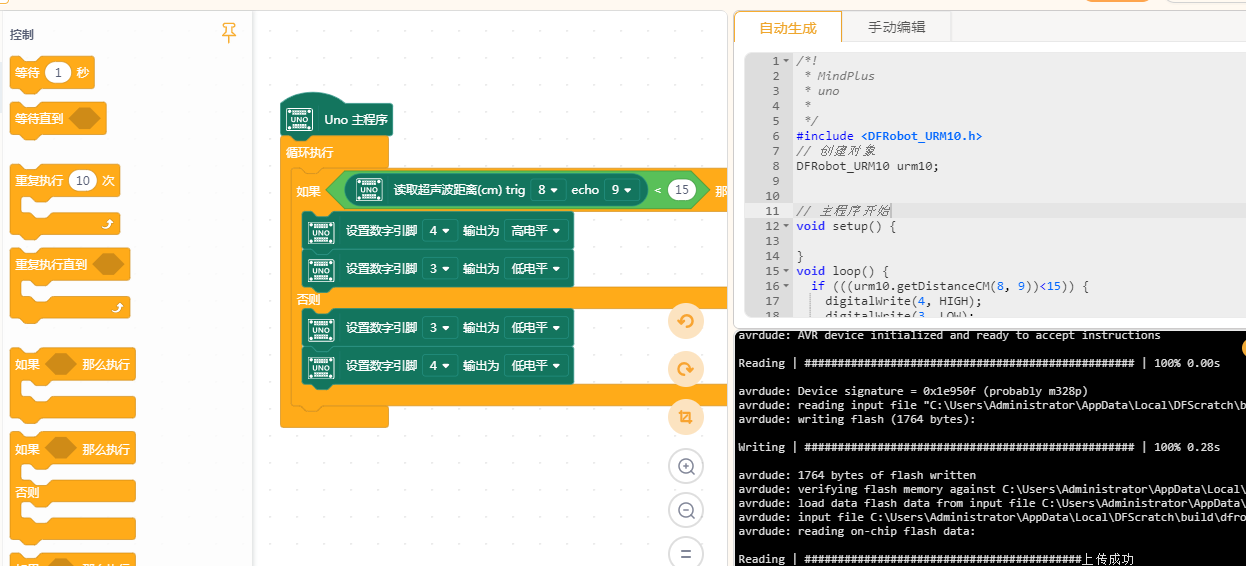Click the 否则 label in workspace script
This screenshot has height=566, width=1246.
tap(308, 298)
